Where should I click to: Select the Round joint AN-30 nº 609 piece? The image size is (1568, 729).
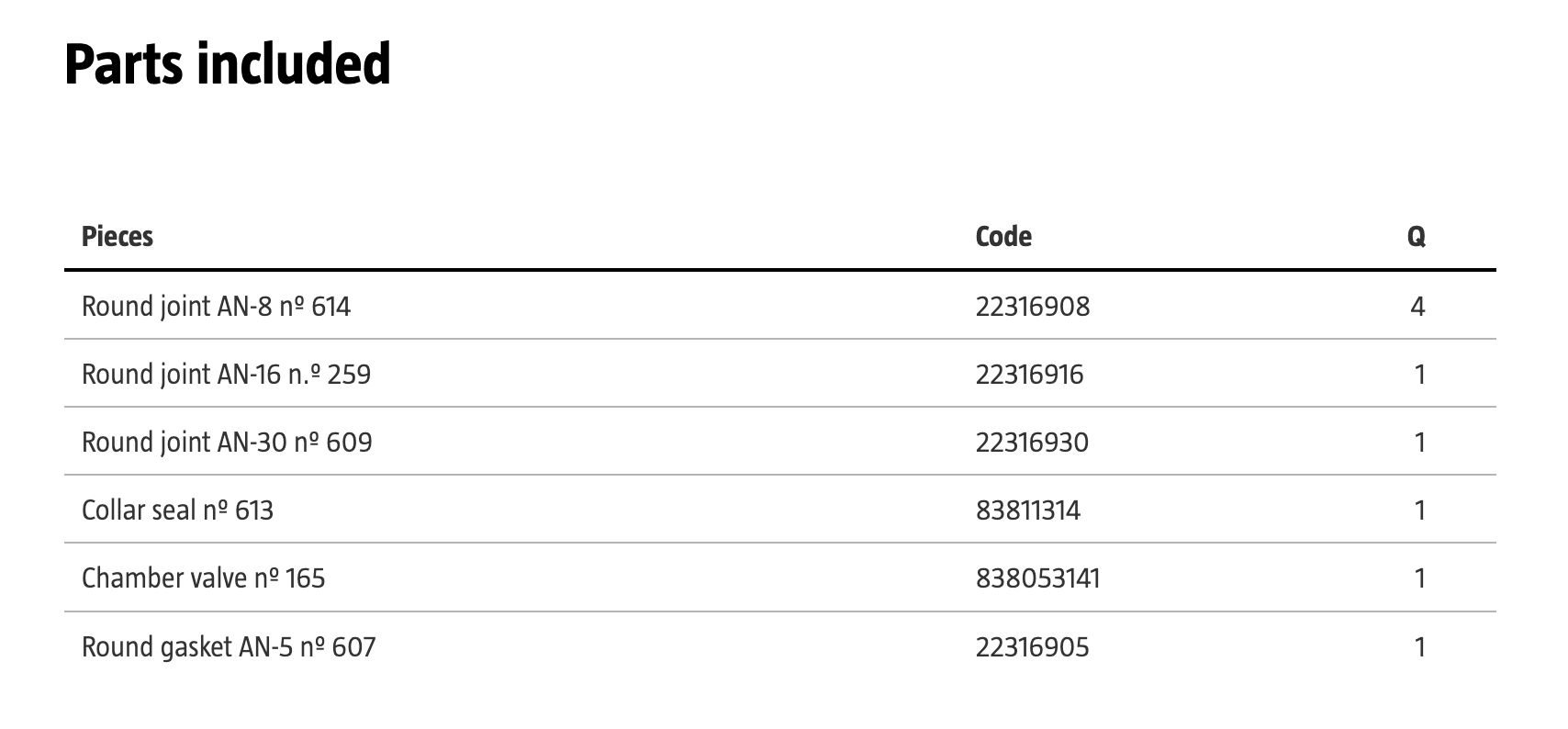pyautogui.click(x=227, y=442)
